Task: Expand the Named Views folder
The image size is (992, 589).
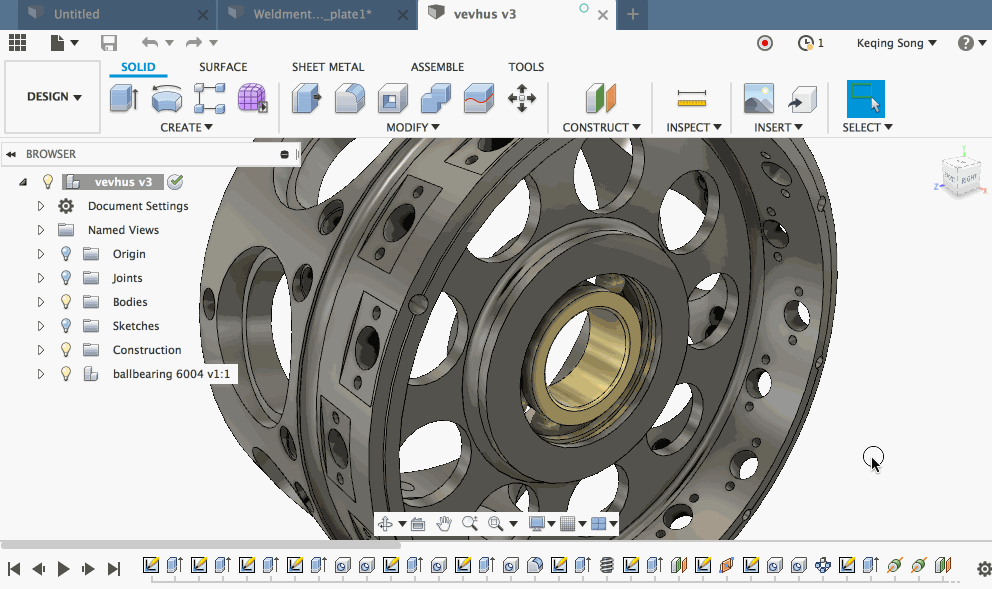Action: click(x=41, y=230)
